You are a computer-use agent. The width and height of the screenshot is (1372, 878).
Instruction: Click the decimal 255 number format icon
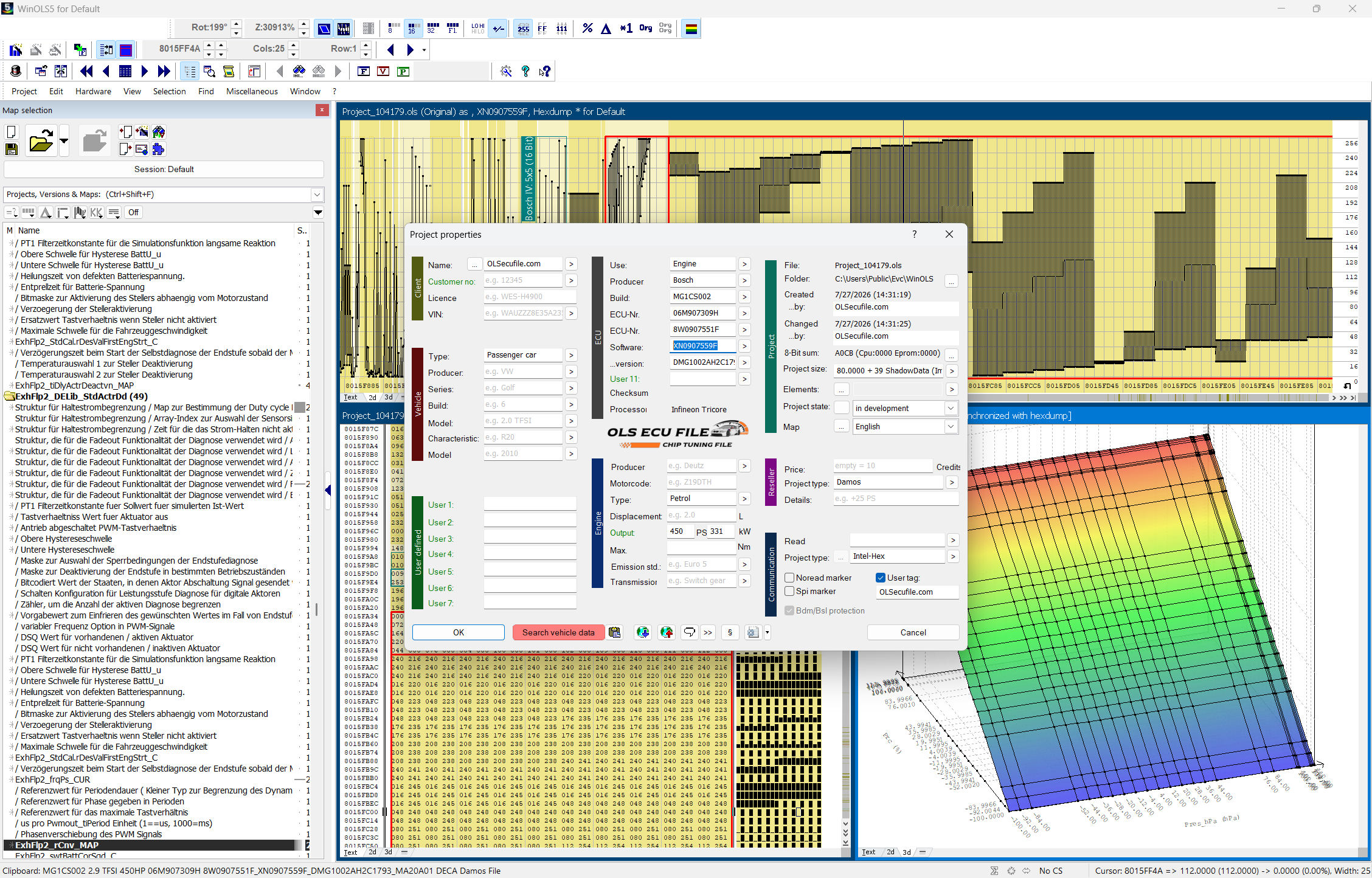523,28
